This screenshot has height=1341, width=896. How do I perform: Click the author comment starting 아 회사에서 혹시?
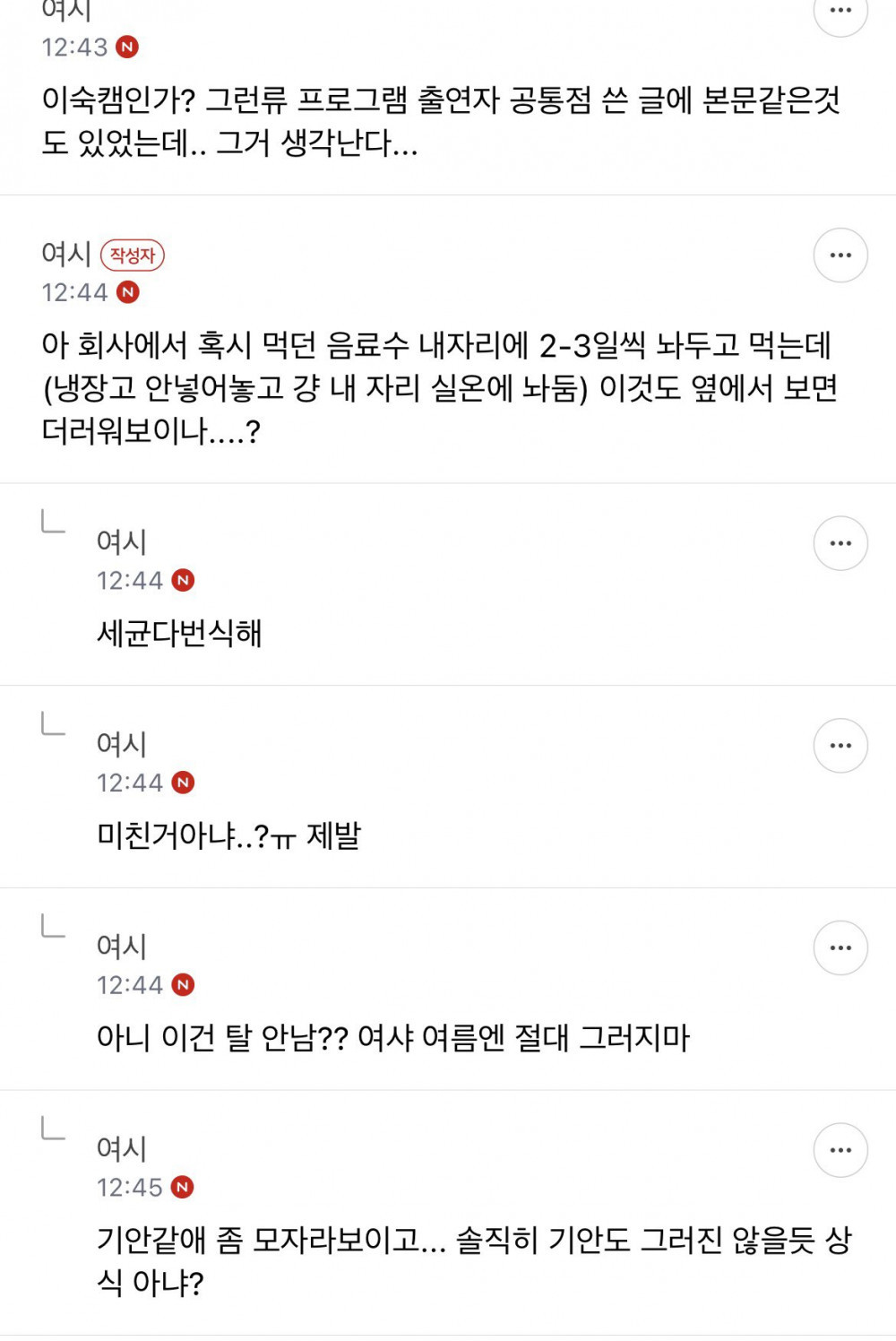pyautogui.click(x=439, y=388)
